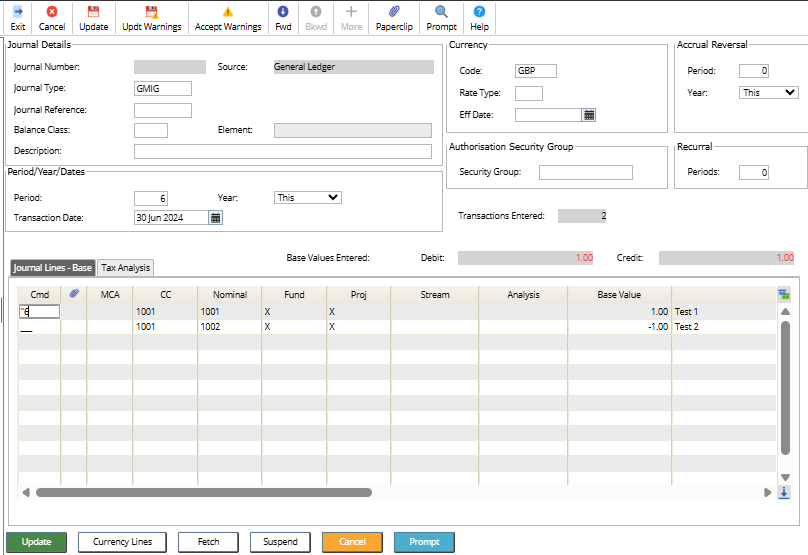Click the Updt Warnings toolbar icon
808x555 pixels.
pyautogui.click(x=152, y=12)
